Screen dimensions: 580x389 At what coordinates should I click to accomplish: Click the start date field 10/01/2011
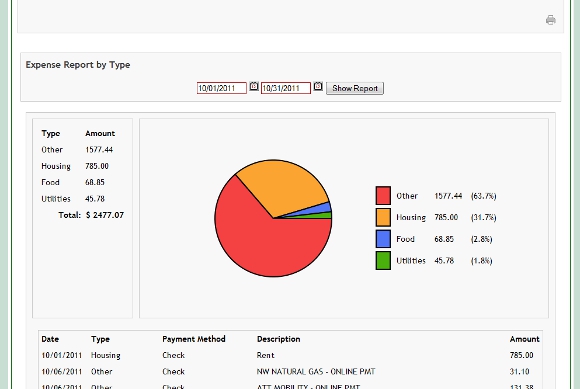(x=222, y=88)
